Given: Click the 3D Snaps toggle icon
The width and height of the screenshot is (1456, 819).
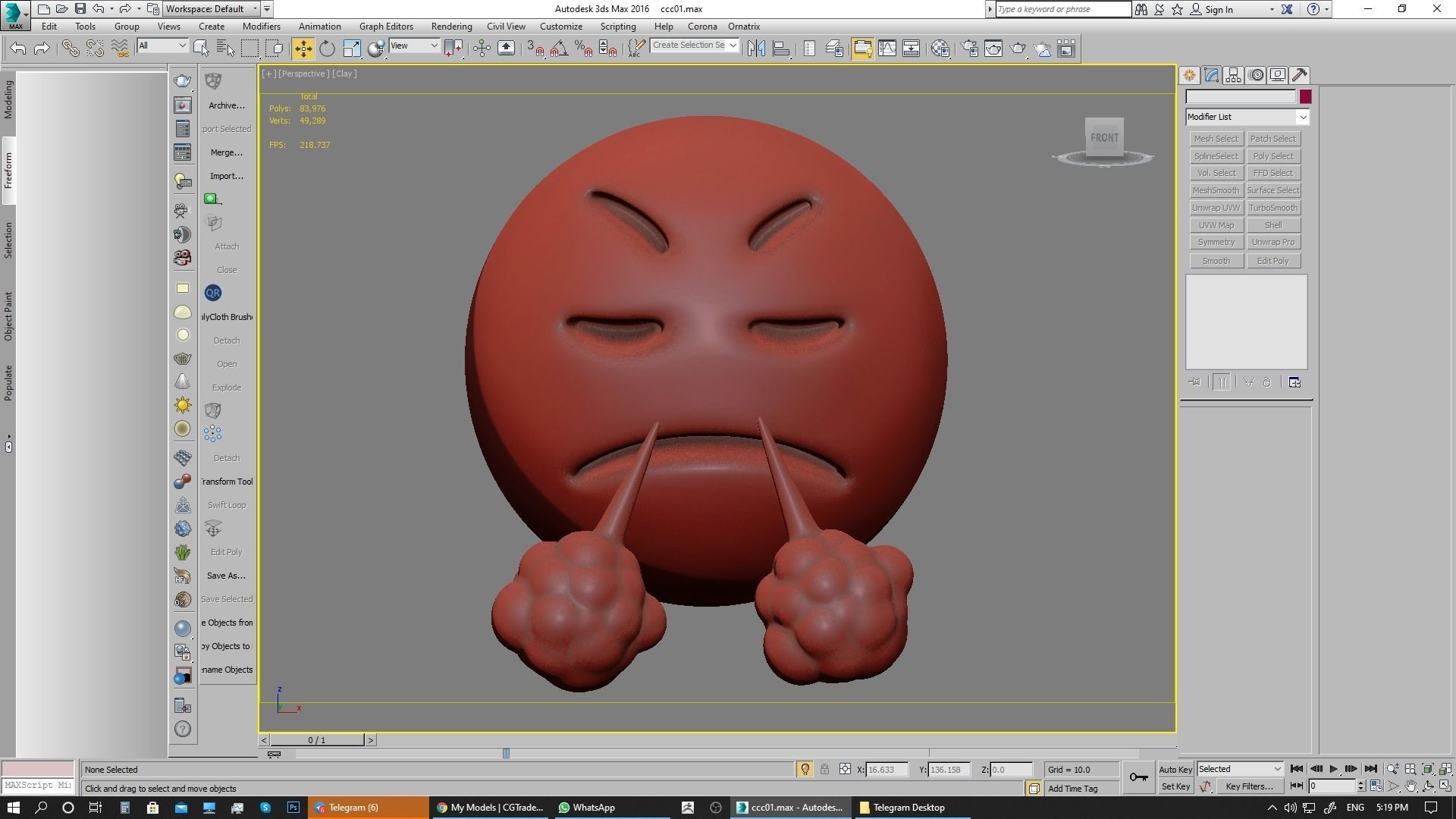Looking at the screenshot, I should (x=535, y=49).
